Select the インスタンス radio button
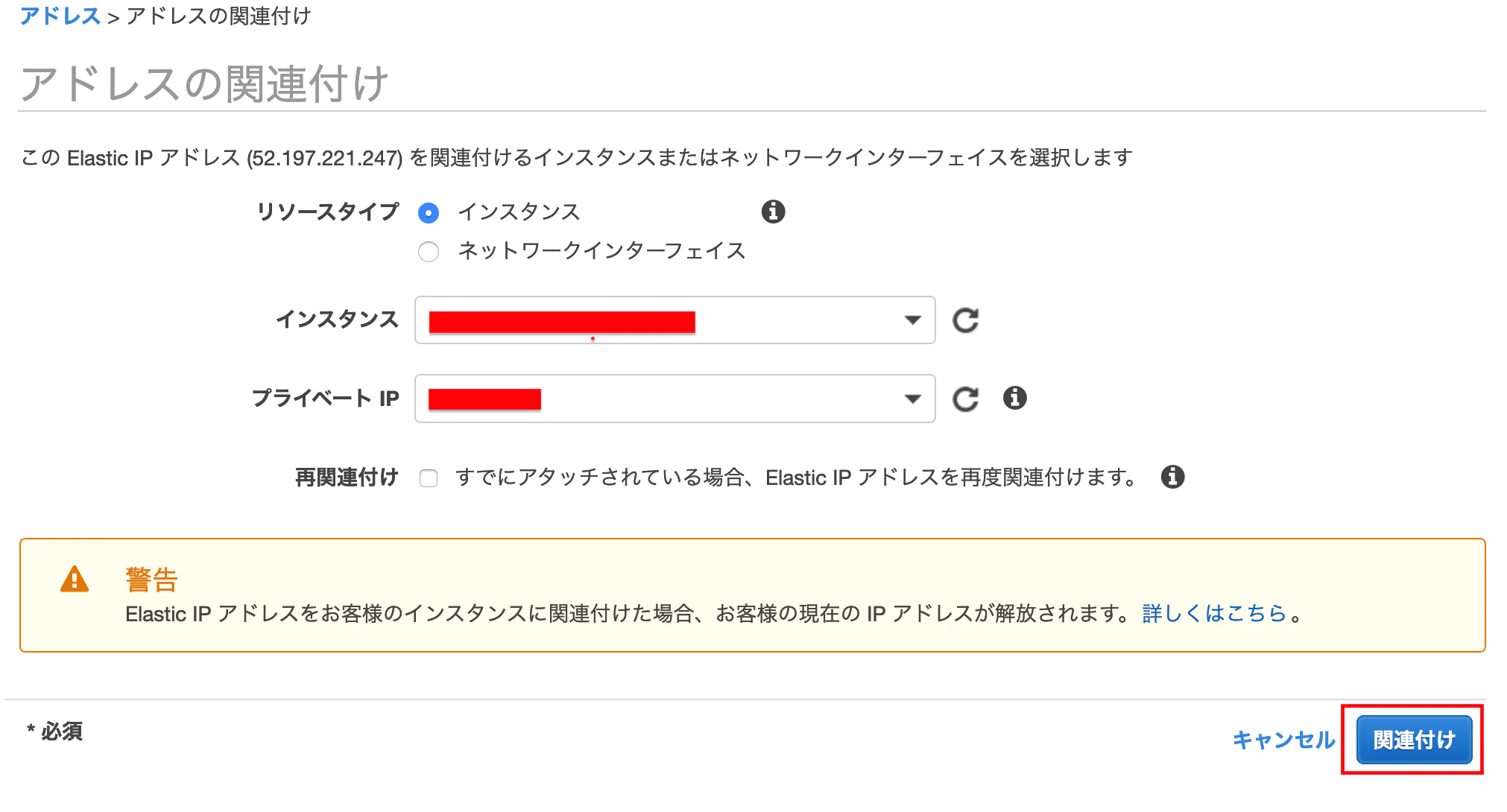 click(429, 212)
